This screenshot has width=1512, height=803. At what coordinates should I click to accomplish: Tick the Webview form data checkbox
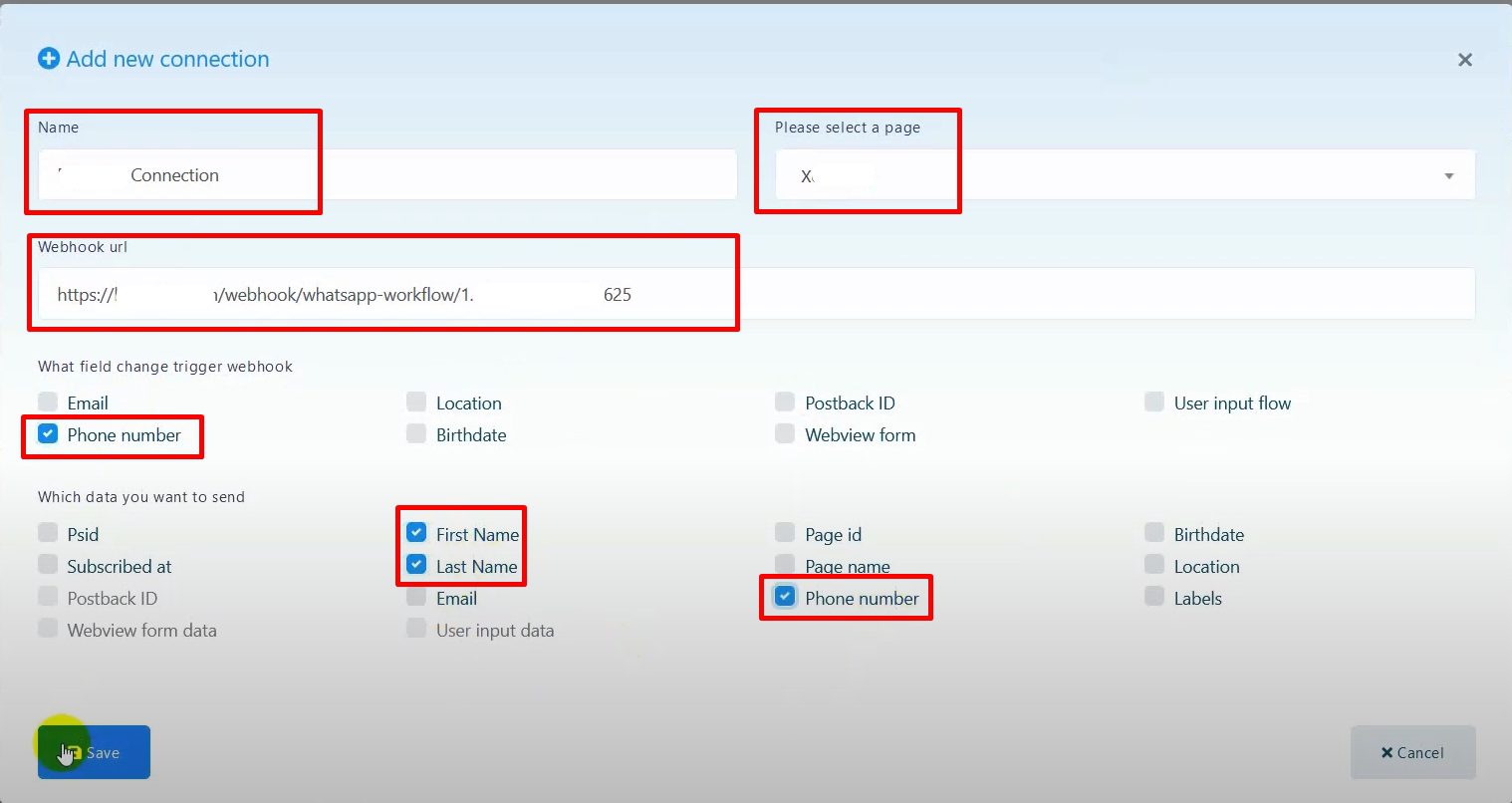(x=48, y=630)
